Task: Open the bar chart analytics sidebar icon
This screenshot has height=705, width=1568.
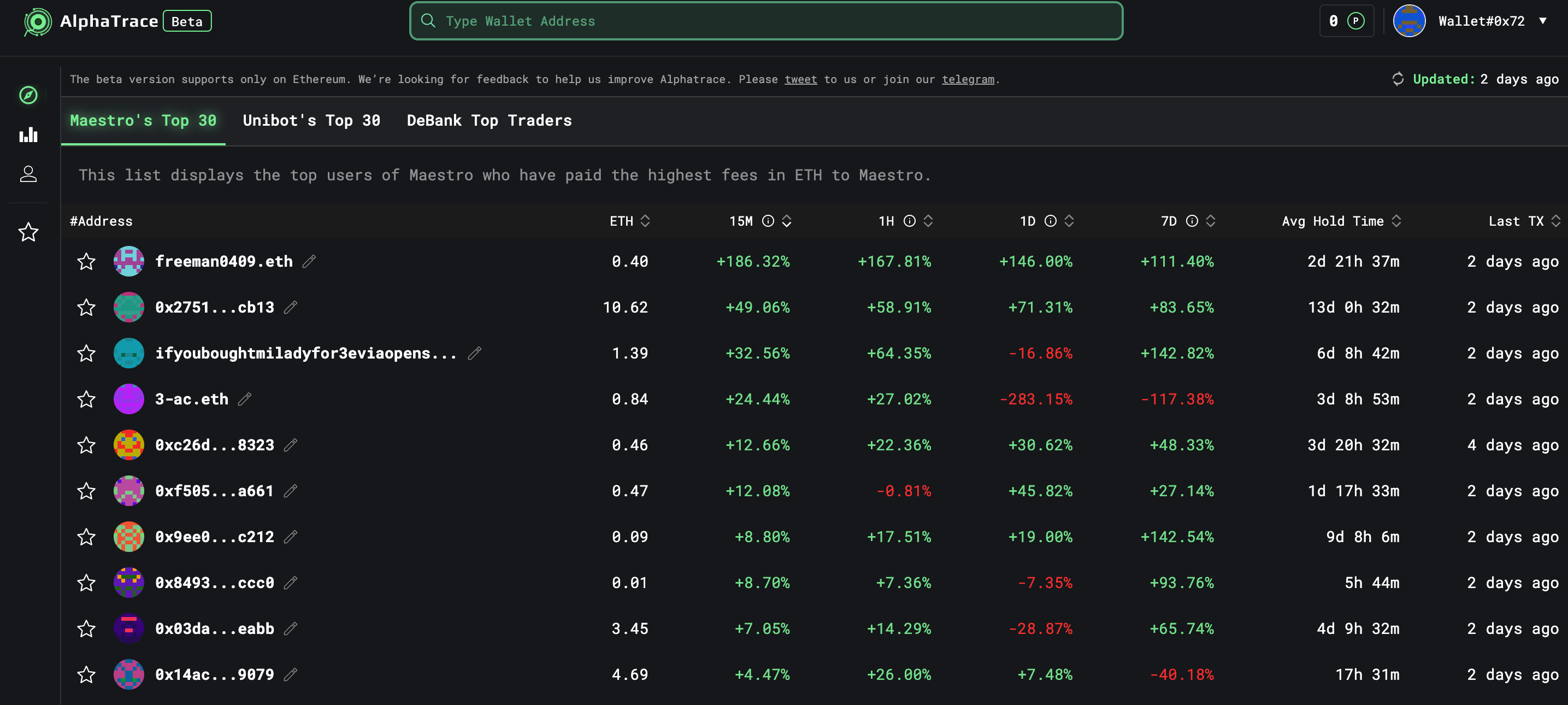Action: [28, 134]
